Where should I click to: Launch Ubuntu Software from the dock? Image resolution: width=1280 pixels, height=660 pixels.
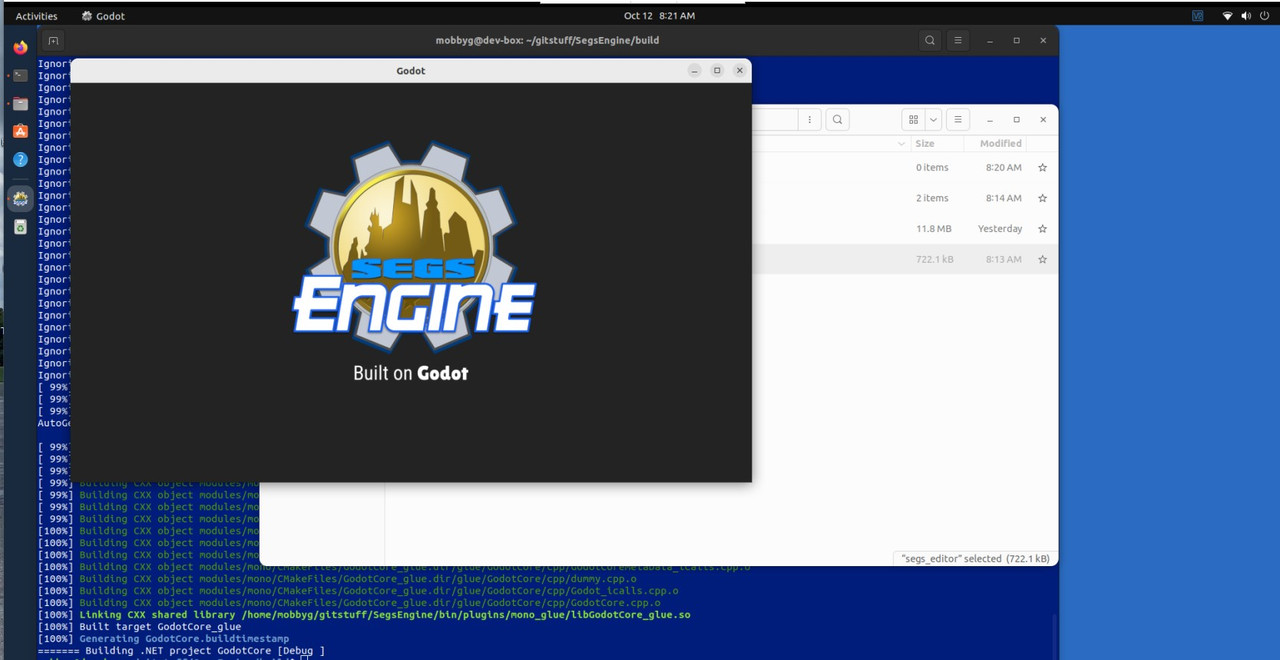click(20, 131)
